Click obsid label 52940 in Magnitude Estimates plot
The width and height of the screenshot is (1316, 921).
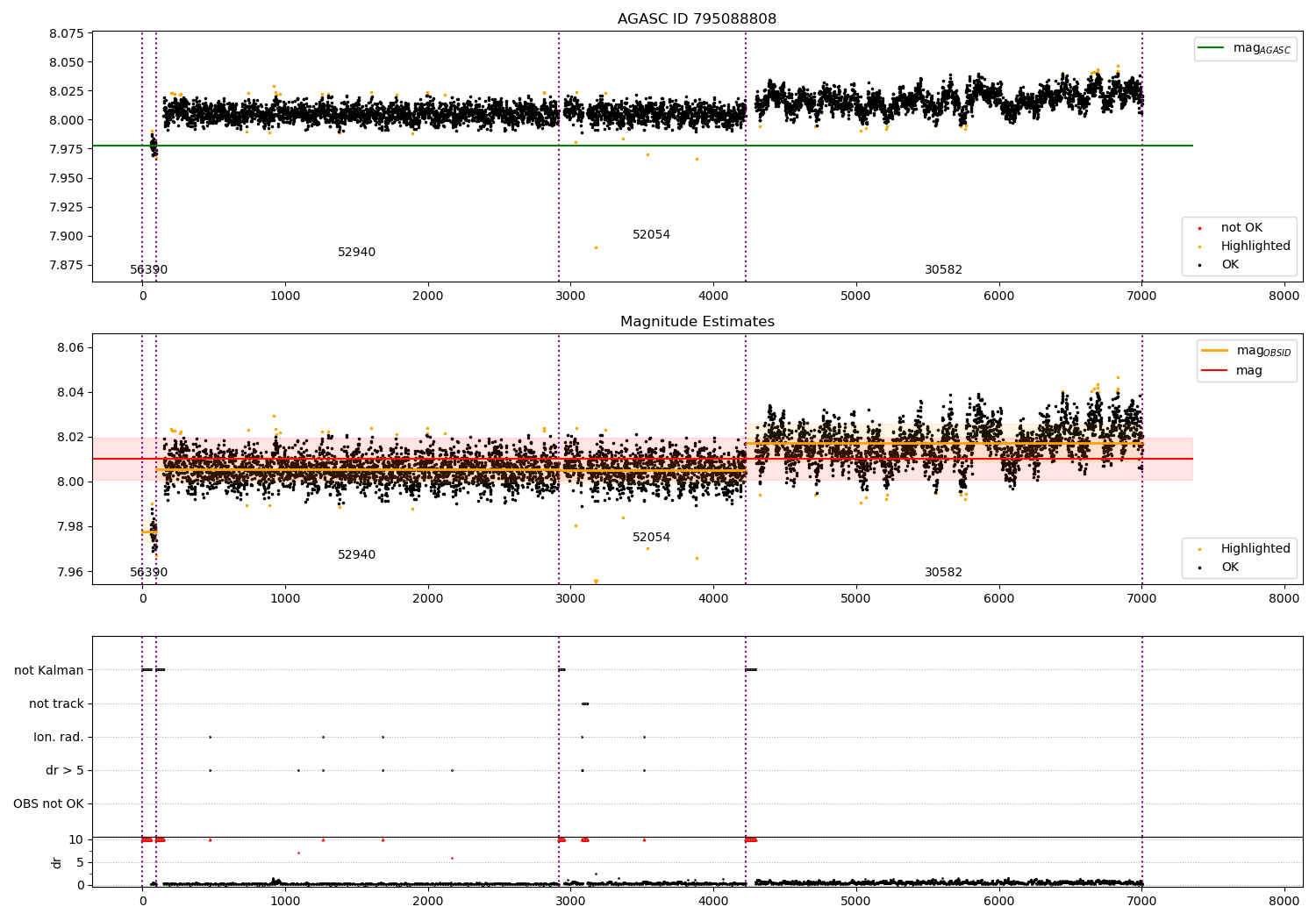[x=356, y=555]
